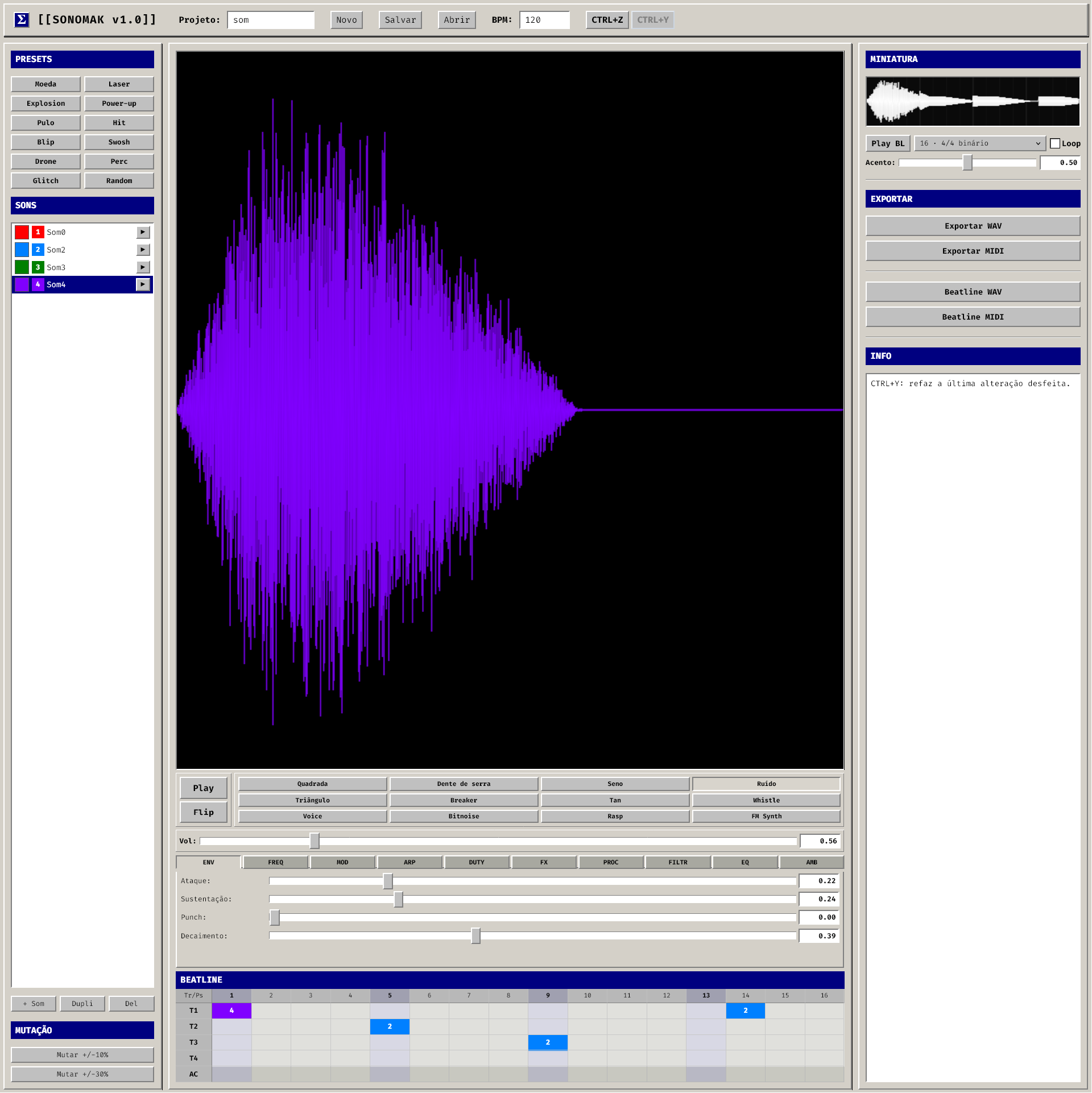Switch to the FX tab
Screen dimensions: 1092x1093
point(544,862)
